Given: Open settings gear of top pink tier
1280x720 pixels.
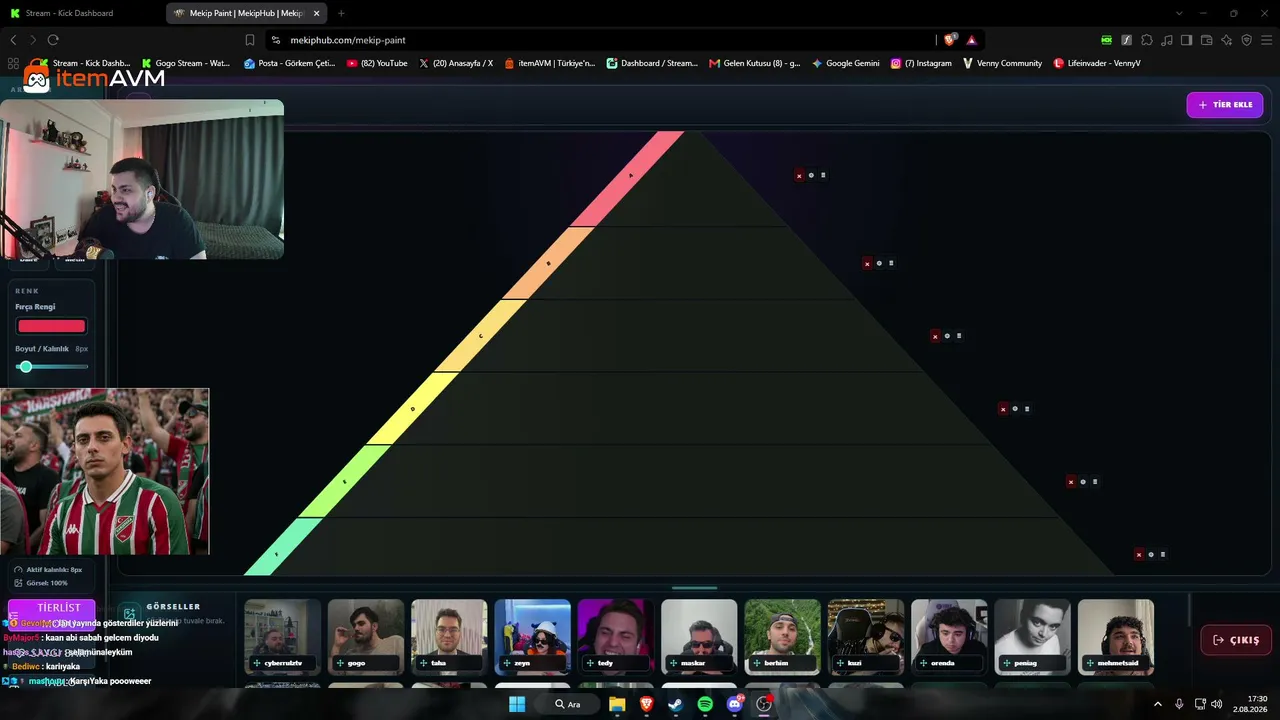Looking at the screenshot, I should click(811, 176).
